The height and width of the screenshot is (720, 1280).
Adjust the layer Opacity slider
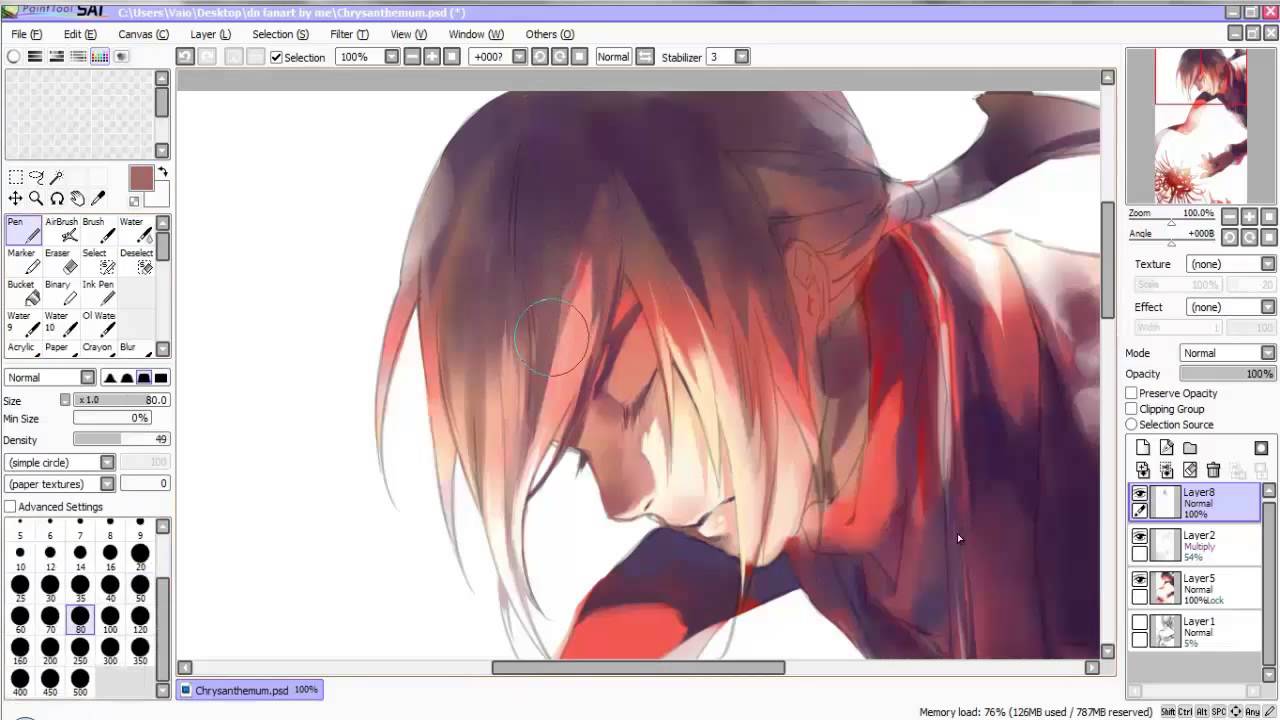pos(1227,374)
